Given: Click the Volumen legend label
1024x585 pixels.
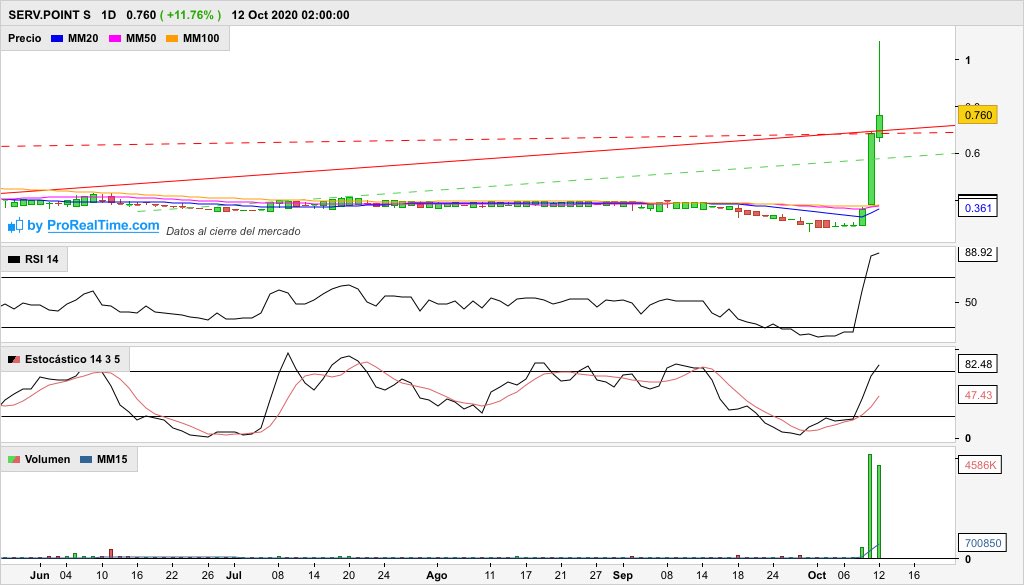Looking at the screenshot, I should (x=47, y=460).
